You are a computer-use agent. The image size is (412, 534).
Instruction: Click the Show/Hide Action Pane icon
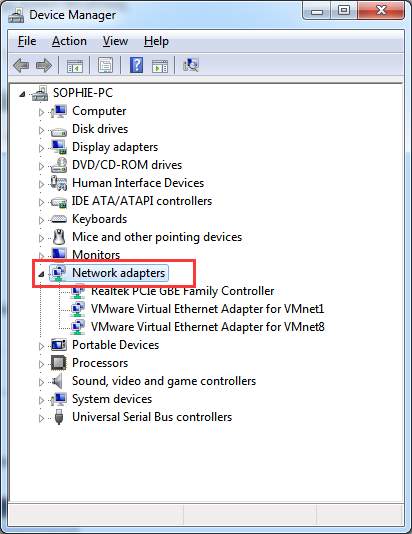tap(160, 65)
